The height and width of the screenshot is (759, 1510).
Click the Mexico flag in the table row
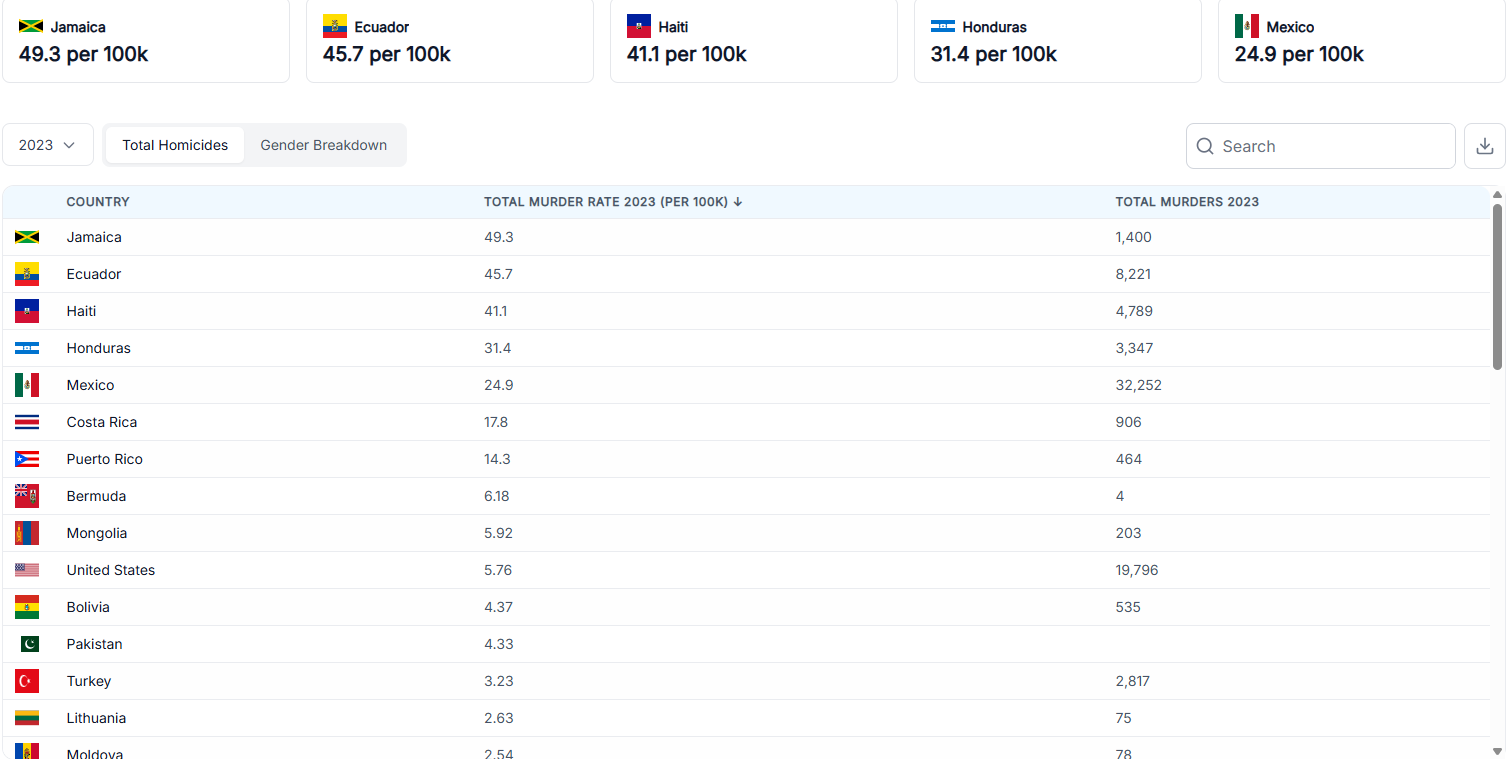(27, 385)
